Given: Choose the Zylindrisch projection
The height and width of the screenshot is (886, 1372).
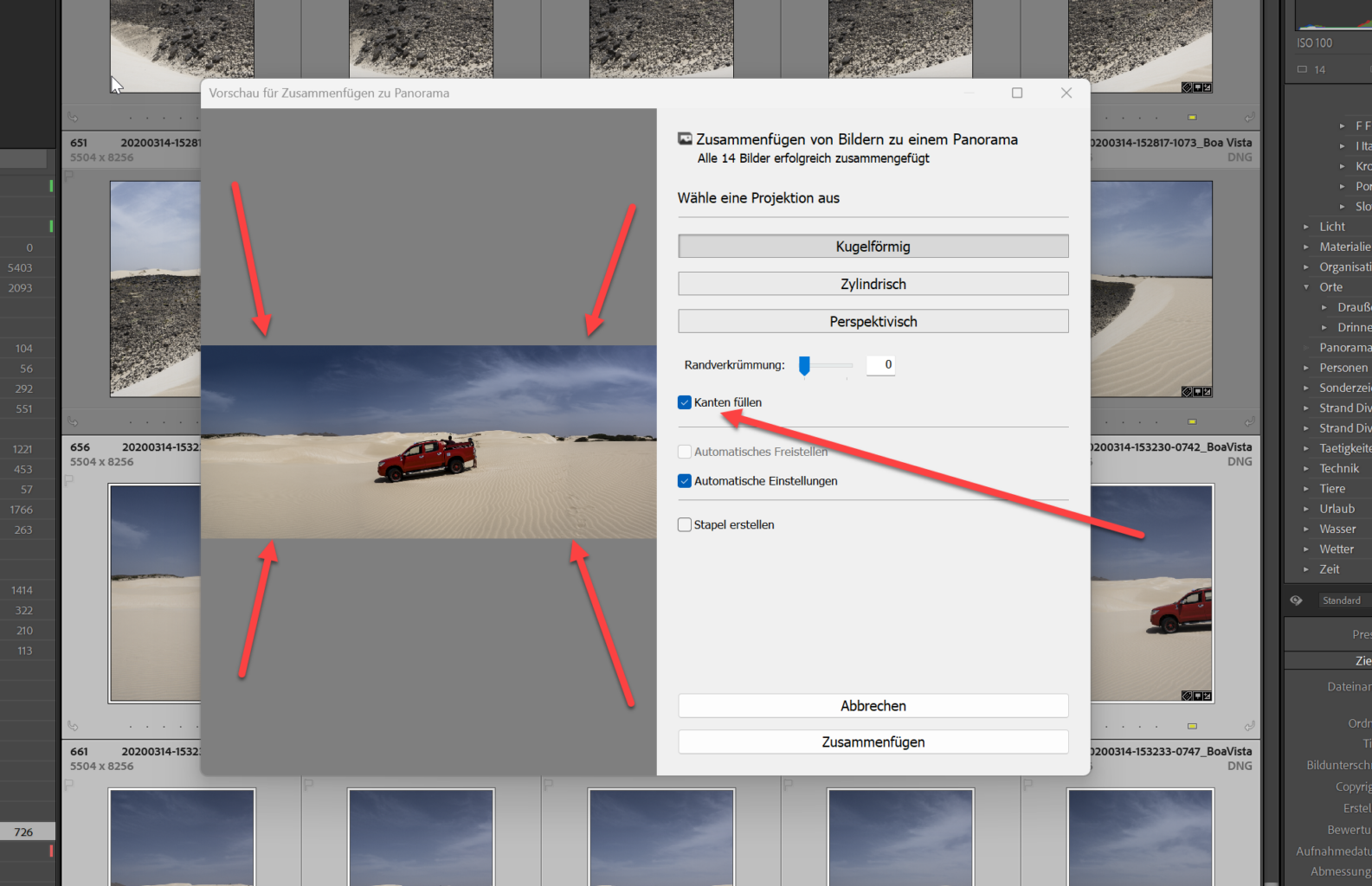Looking at the screenshot, I should tap(873, 284).
